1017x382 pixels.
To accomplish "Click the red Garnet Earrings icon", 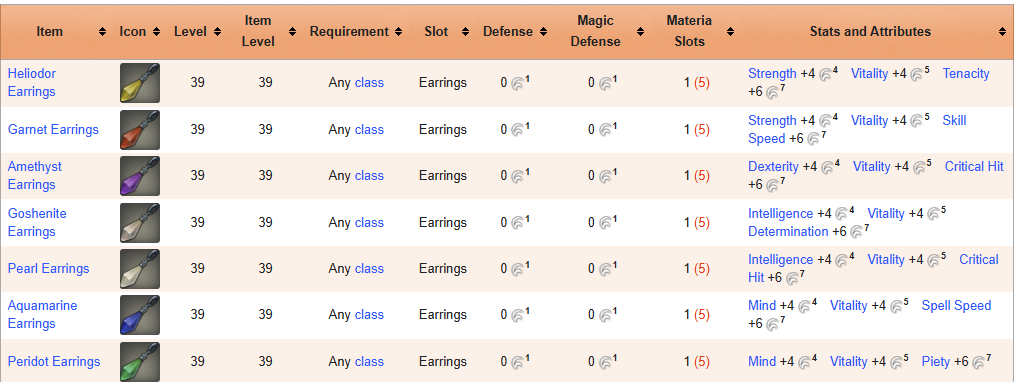I will [140, 130].
